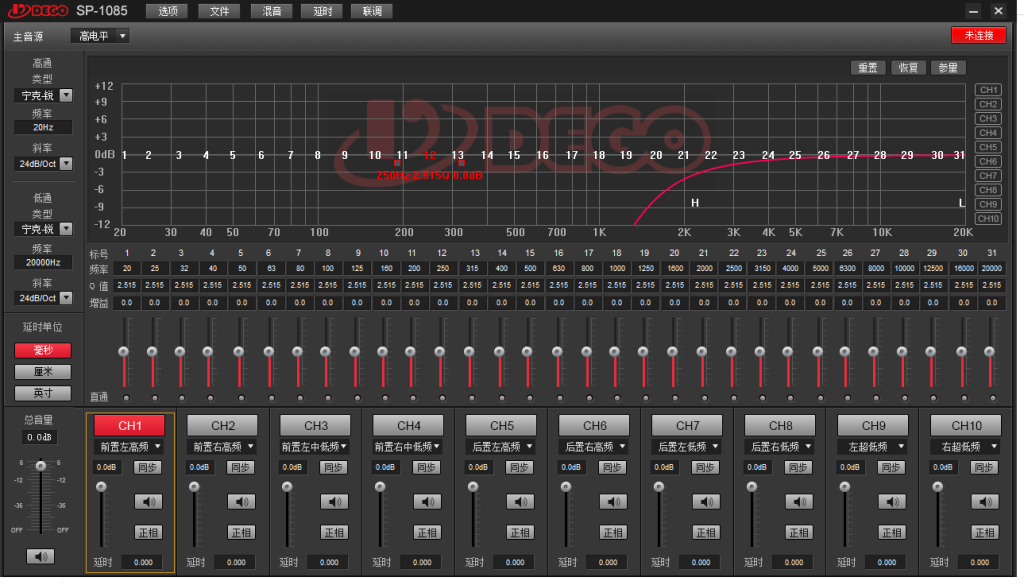Click the 总音量 0.0dB value field

point(40,437)
